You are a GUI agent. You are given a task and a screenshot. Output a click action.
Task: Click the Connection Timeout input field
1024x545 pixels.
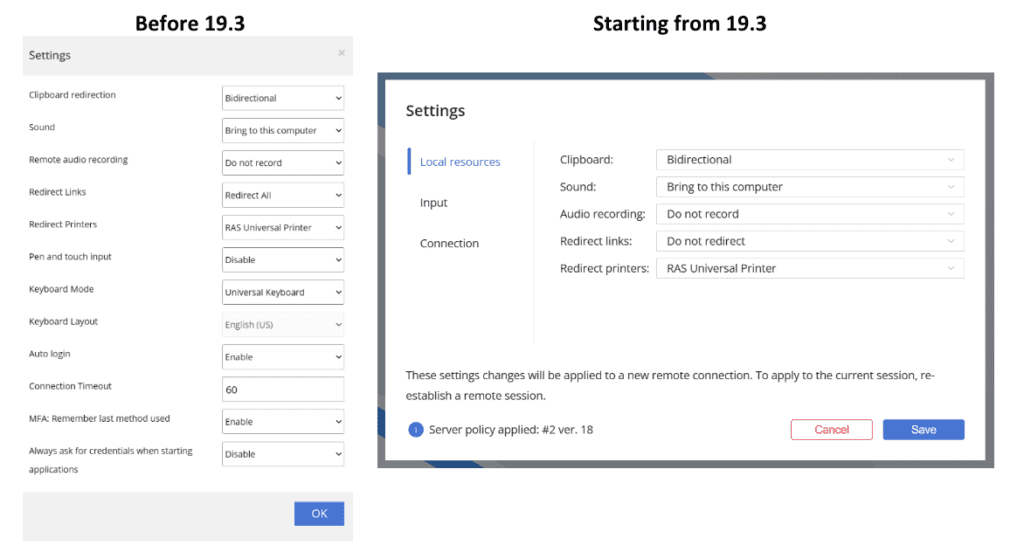(283, 389)
